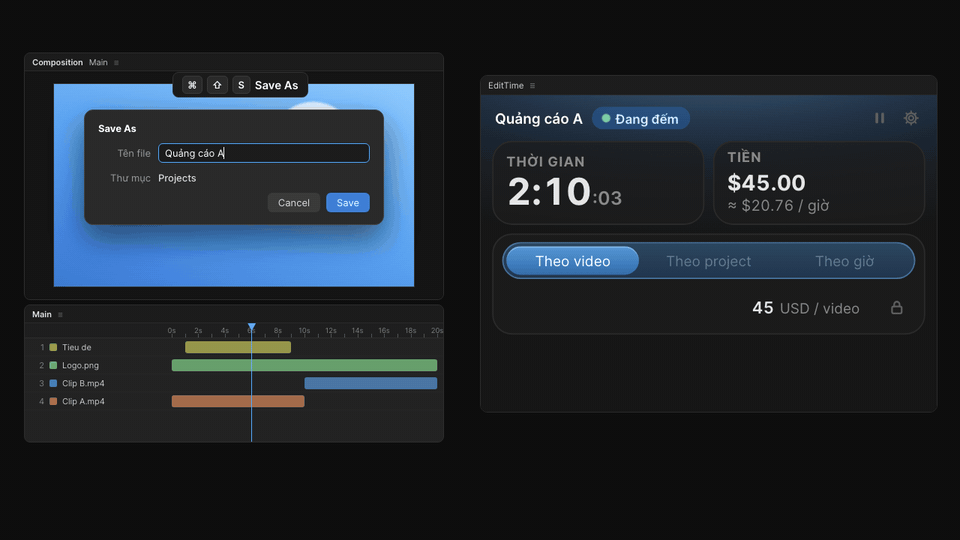Open the EditTime panel menu icon
This screenshot has height=540, width=960.
[x=533, y=86]
